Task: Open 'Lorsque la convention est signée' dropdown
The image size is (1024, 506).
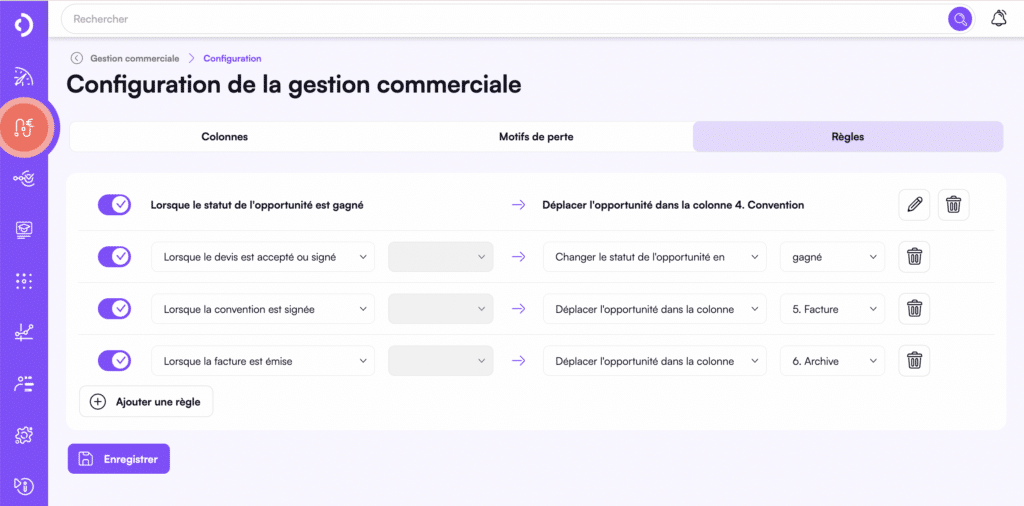Action: [x=263, y=309]
